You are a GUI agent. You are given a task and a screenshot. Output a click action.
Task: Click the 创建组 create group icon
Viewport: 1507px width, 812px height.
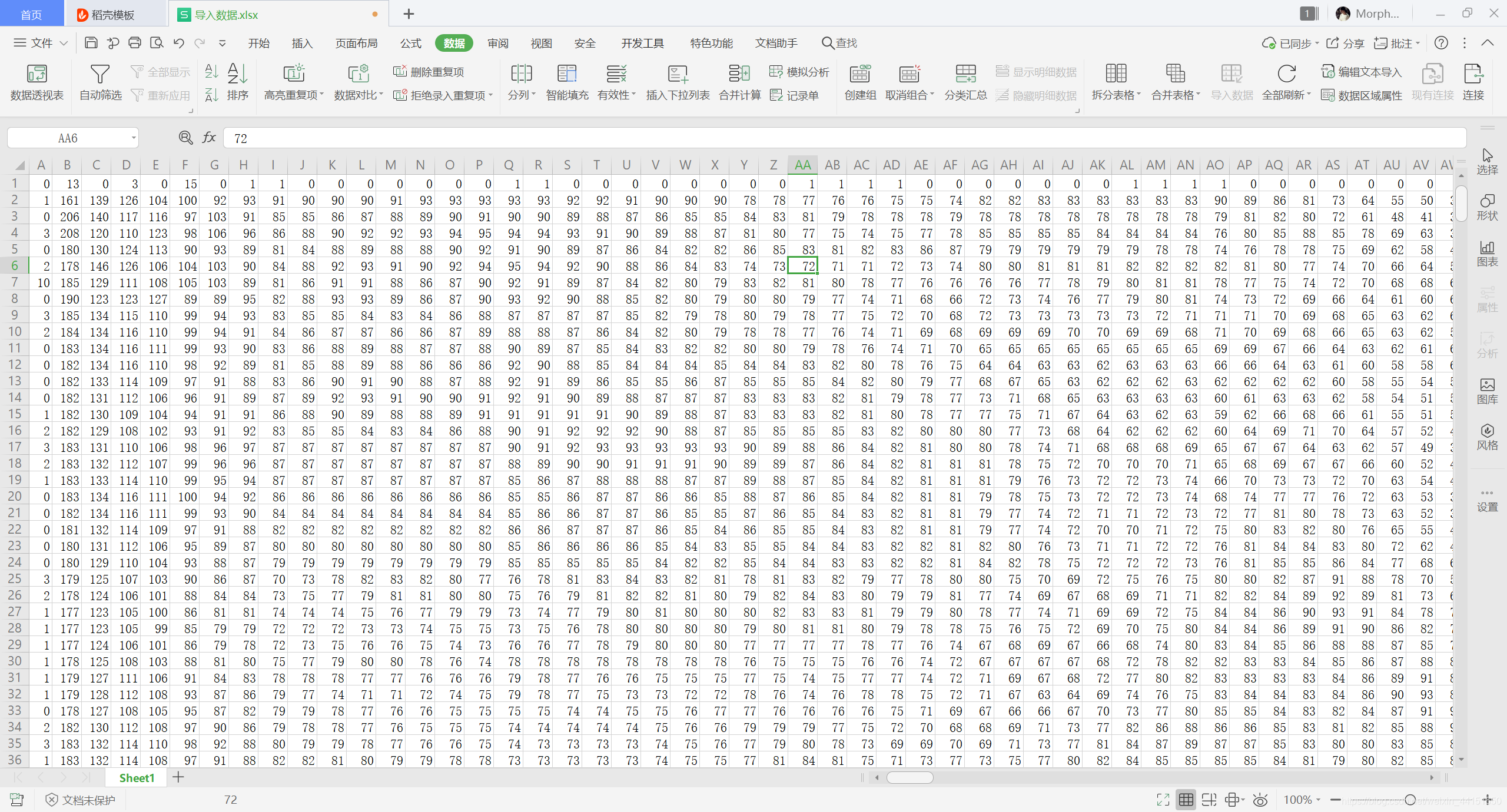(x=860, y=74)
